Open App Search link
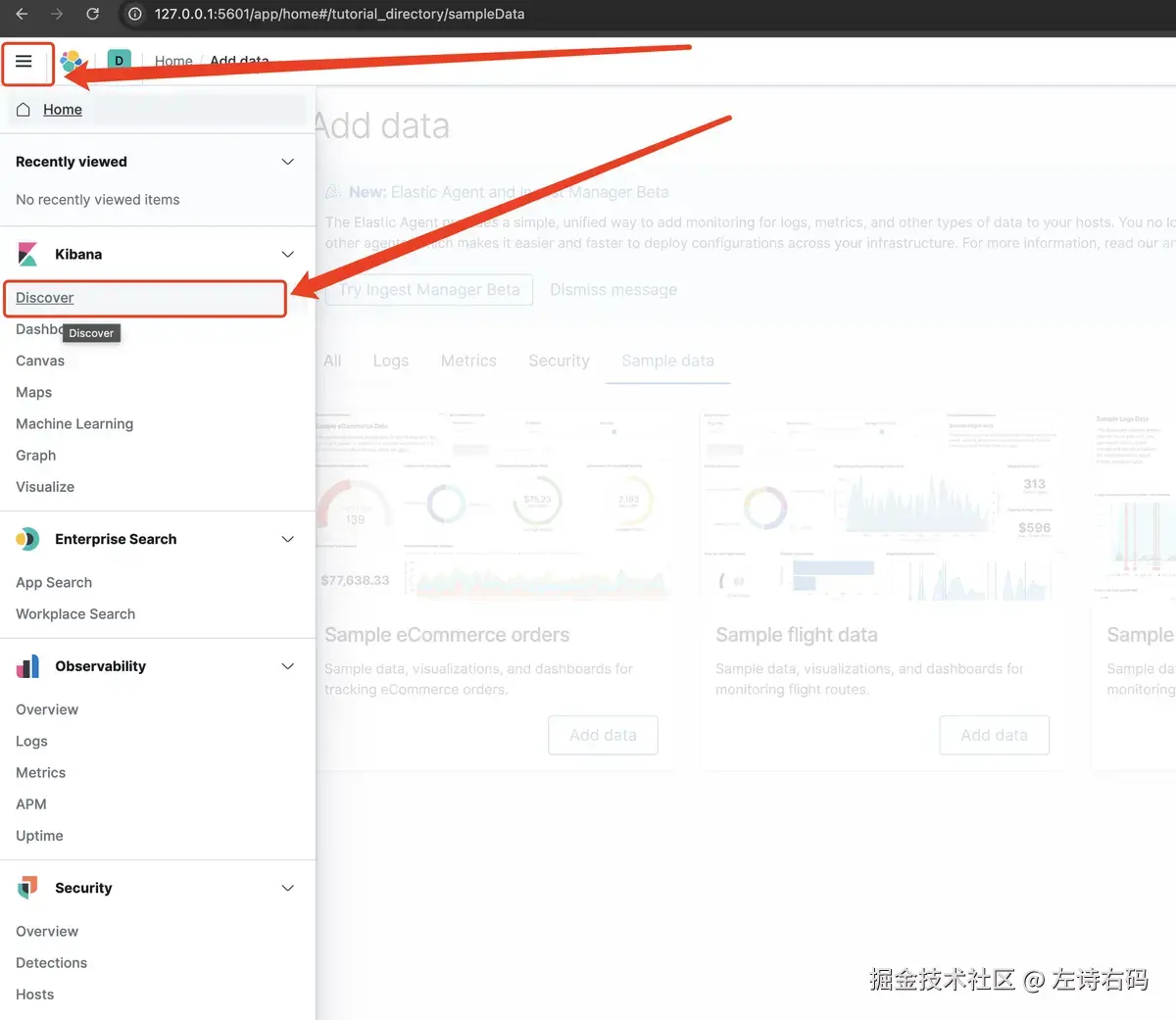Screen dimensions: 1176x1020 pos(54,582)
